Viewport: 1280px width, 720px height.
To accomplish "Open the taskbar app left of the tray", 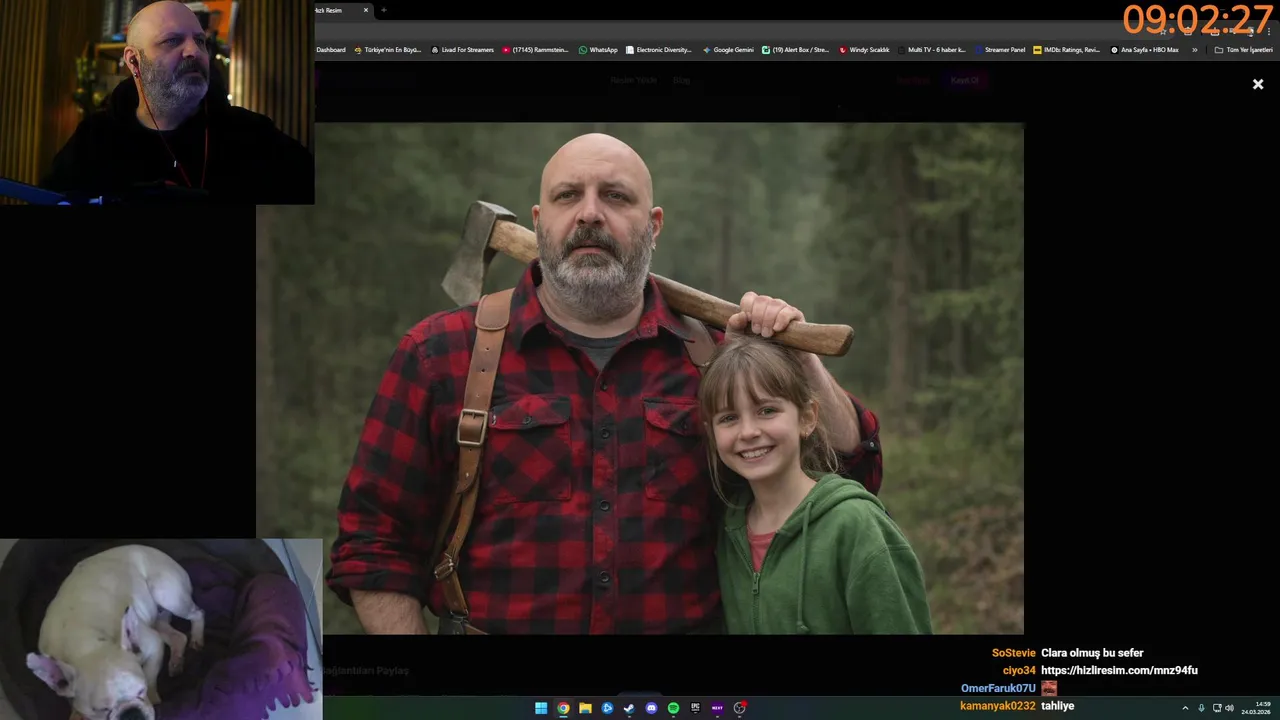I will pyautogui.click(x=739, y=708).
